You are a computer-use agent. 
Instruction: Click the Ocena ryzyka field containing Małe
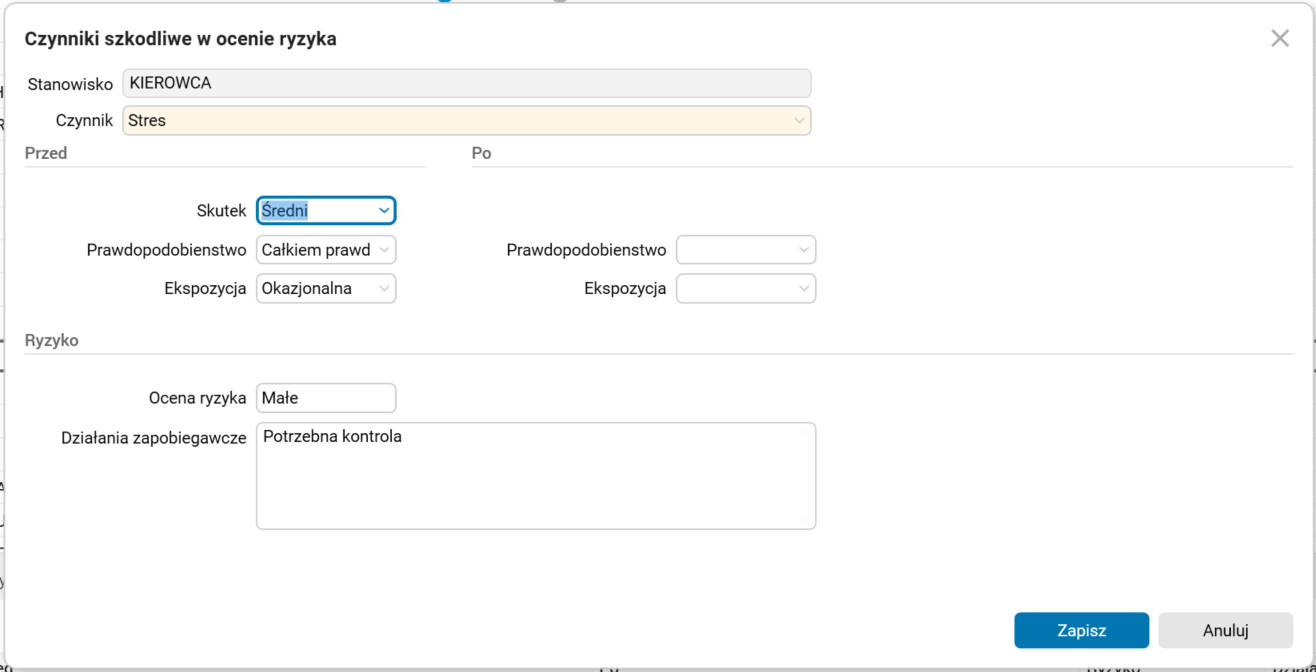pos(326,398)
